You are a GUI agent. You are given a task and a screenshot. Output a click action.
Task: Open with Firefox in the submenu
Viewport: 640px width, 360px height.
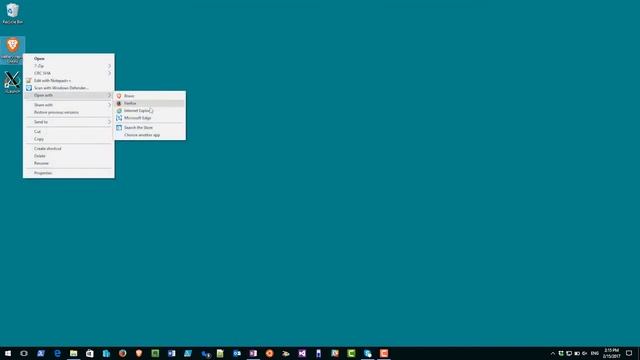pos(149,103)
